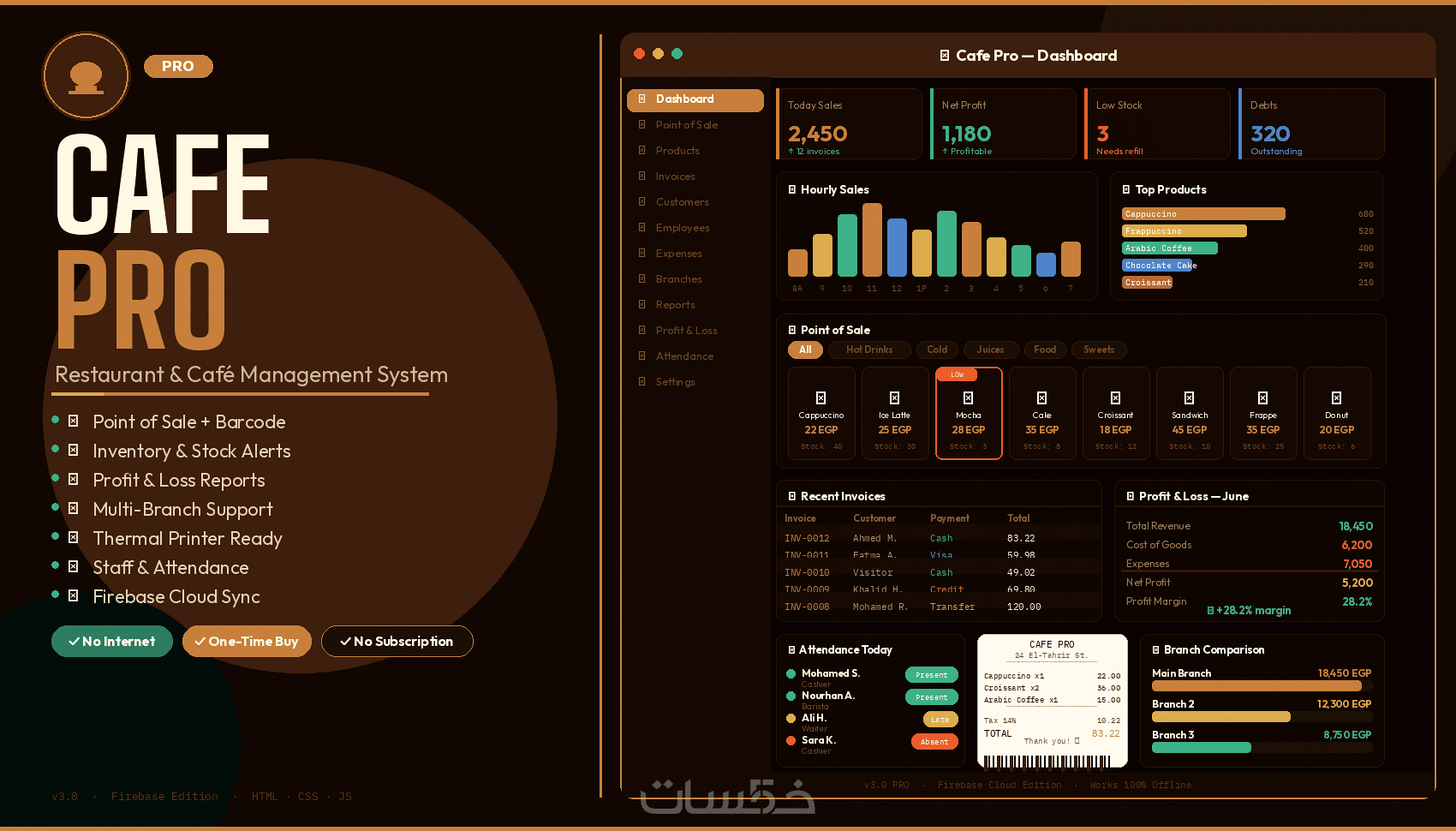Open the Net Profit 1,180 card
This screenshot has height=831, width=1456.
(x=1004, y=124)
